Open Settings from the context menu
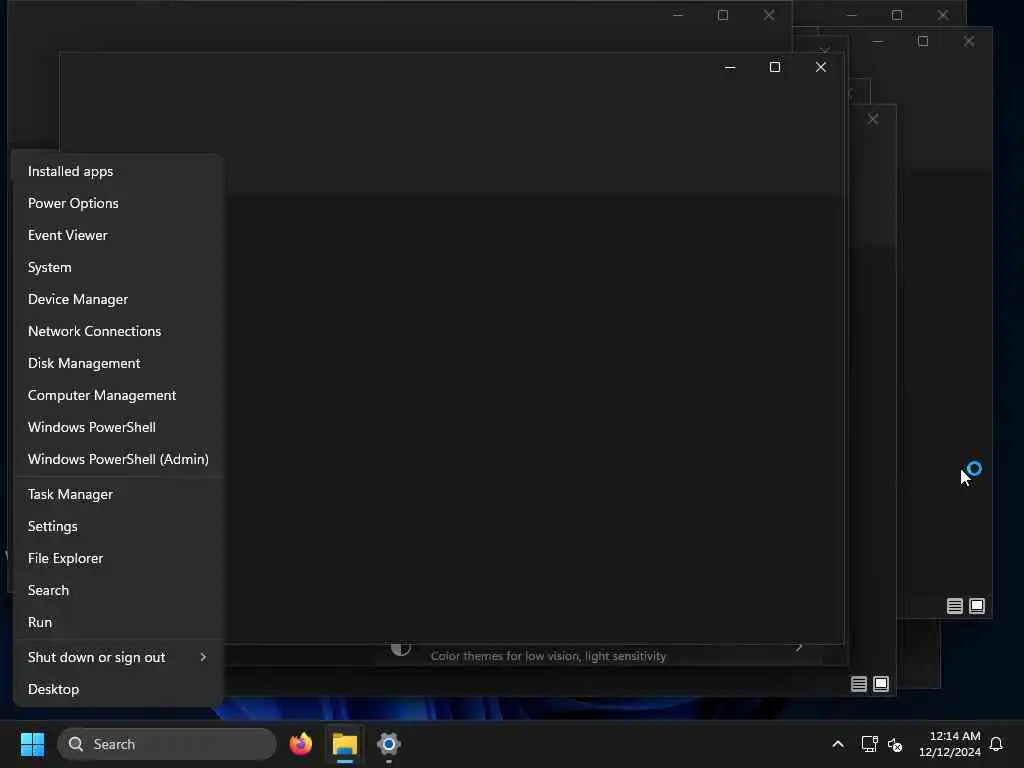The width and height of the screenshot is (1024, 768). (118, 526)
